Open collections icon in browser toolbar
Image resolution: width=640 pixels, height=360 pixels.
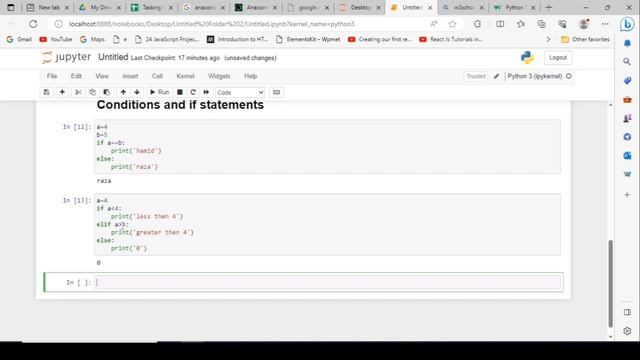[542, 24]
